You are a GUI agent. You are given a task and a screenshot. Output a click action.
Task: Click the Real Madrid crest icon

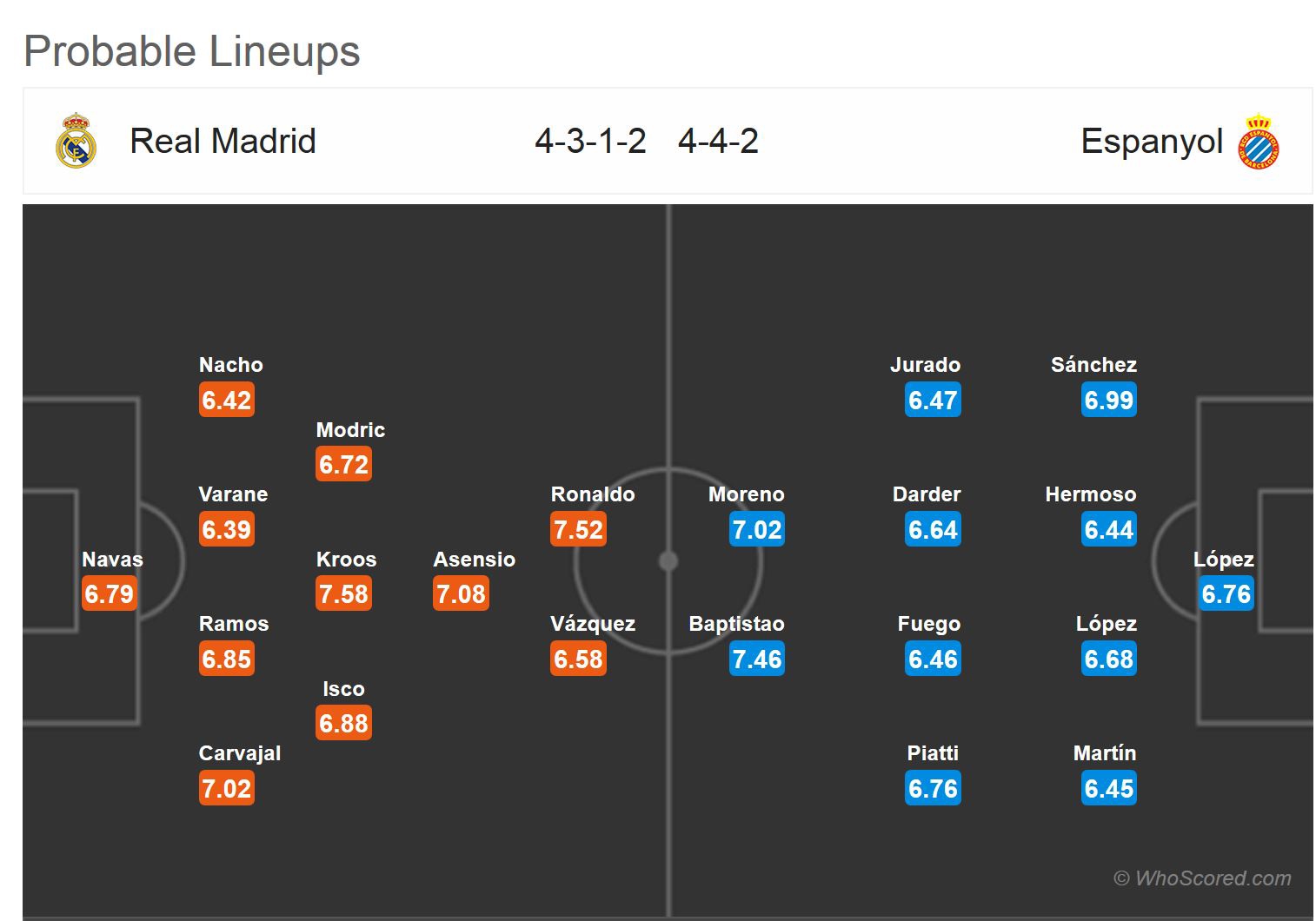[x=76, y=141]
